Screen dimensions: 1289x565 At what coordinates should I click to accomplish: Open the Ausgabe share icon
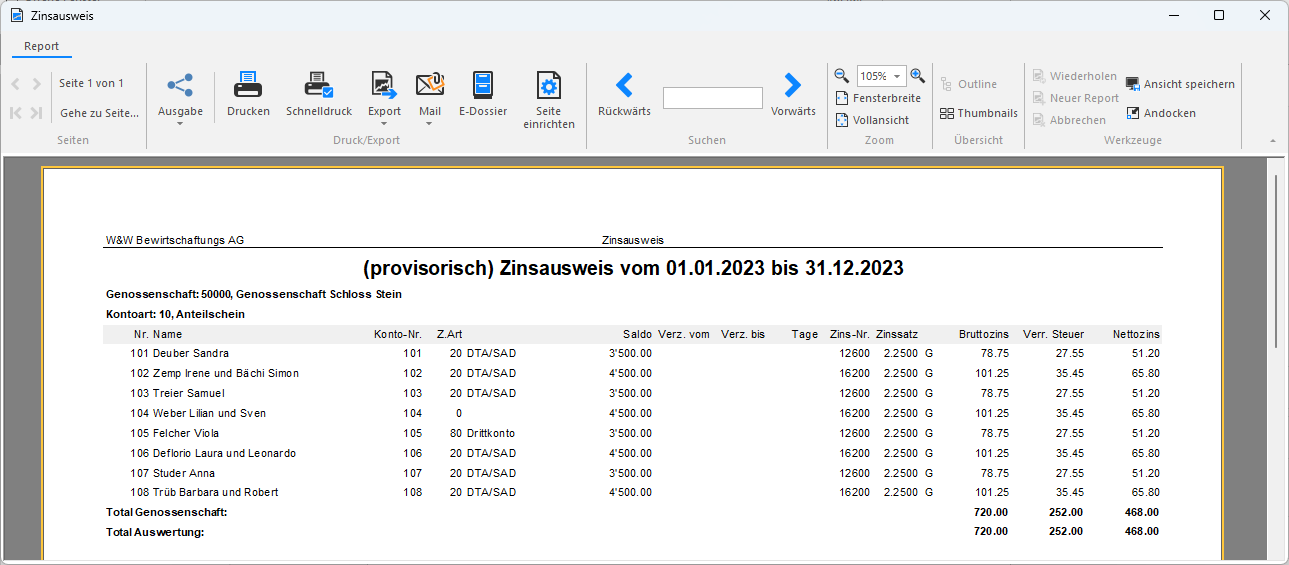click(180, 86)
